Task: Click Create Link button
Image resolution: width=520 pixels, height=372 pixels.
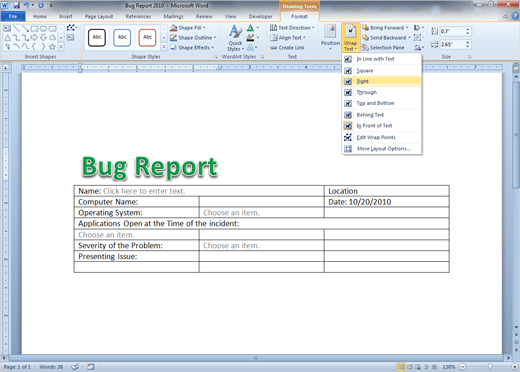Action: click(x=287, y=48)
